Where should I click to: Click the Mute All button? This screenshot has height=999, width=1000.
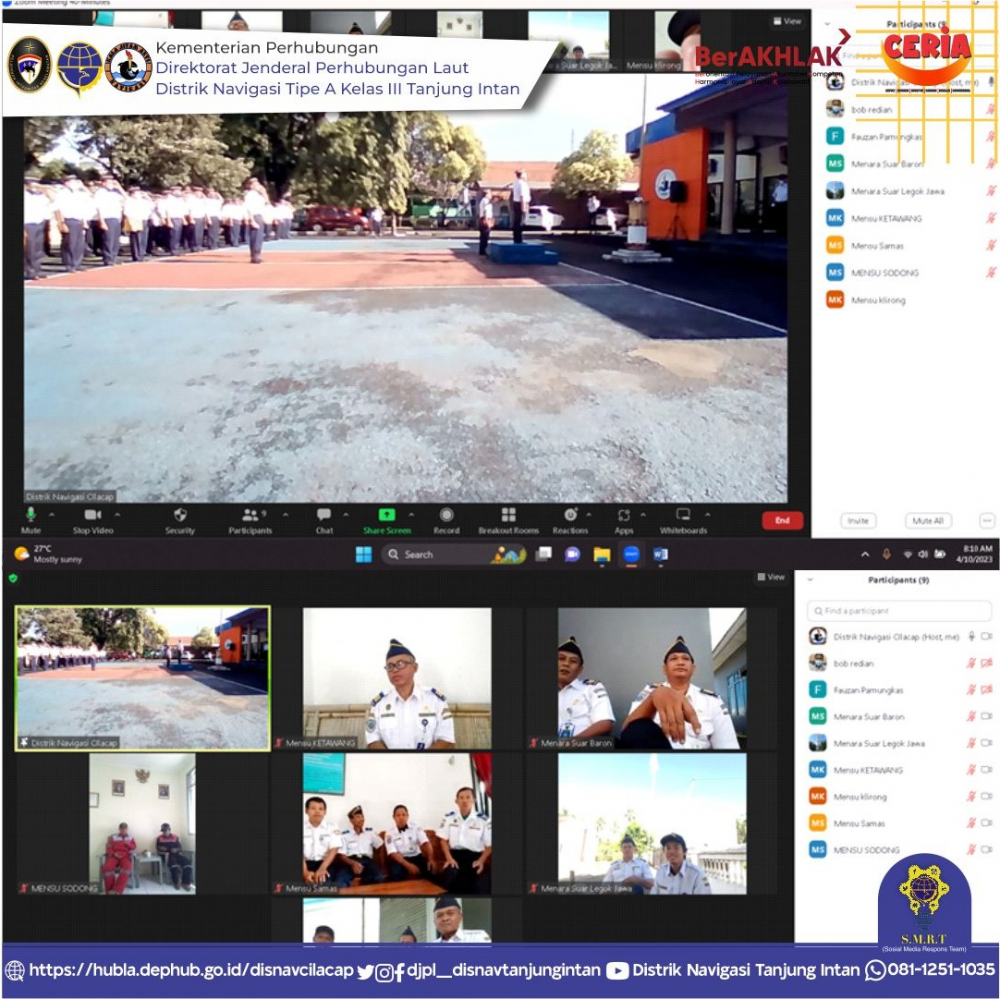(928, 521)
